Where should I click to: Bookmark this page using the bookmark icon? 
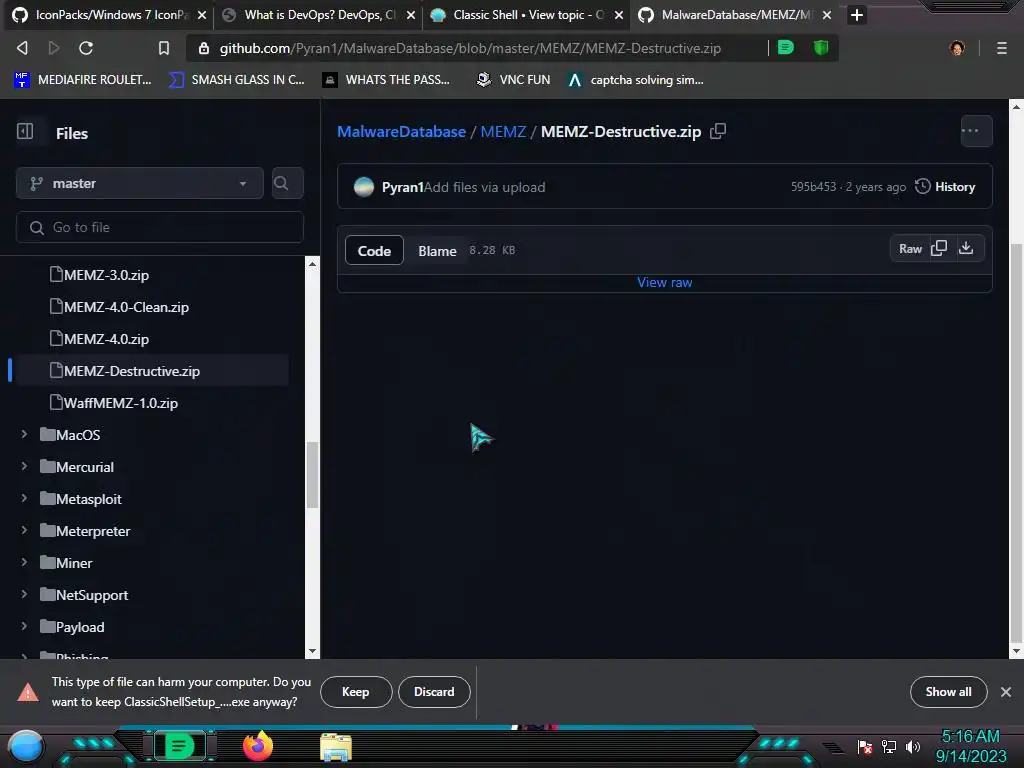click(x=164, y=48)
